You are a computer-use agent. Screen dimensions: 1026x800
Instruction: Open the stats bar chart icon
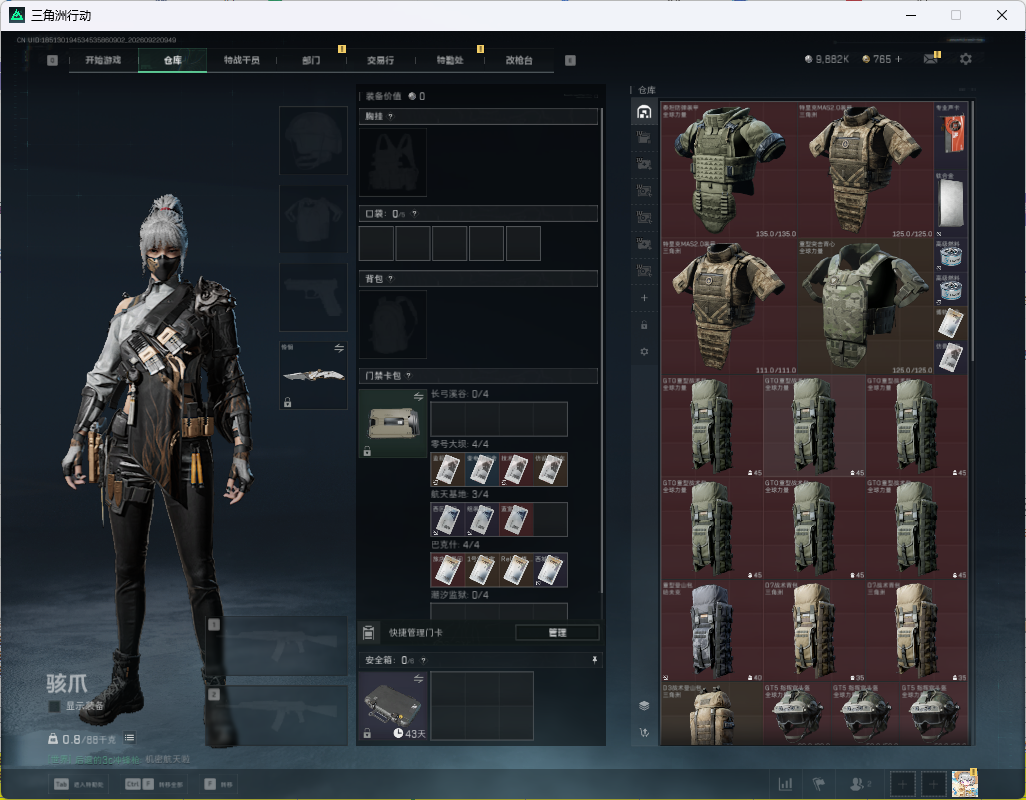pyautogui.click(x=785, y=783)
